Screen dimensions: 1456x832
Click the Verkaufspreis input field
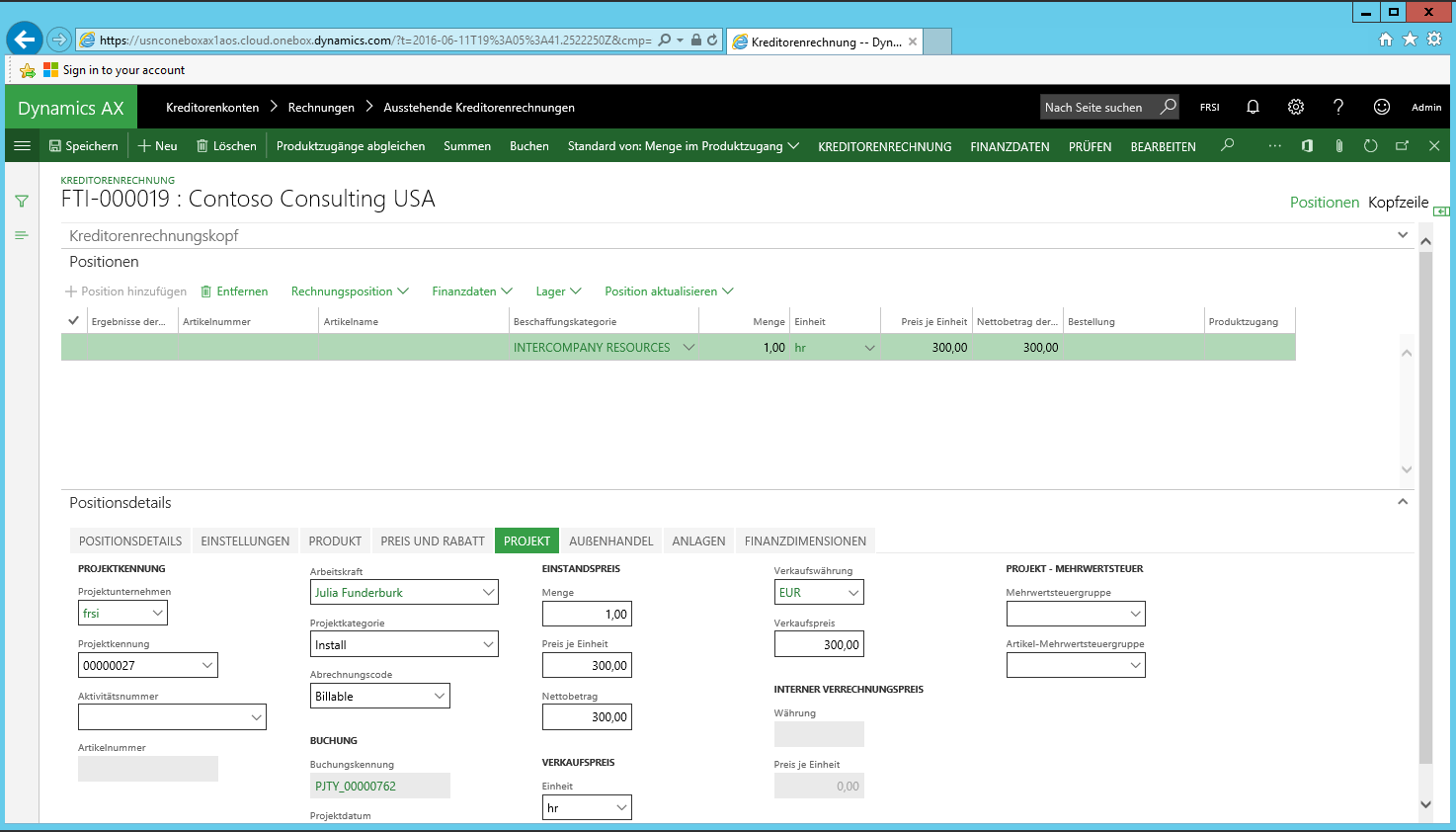point(819,644)
